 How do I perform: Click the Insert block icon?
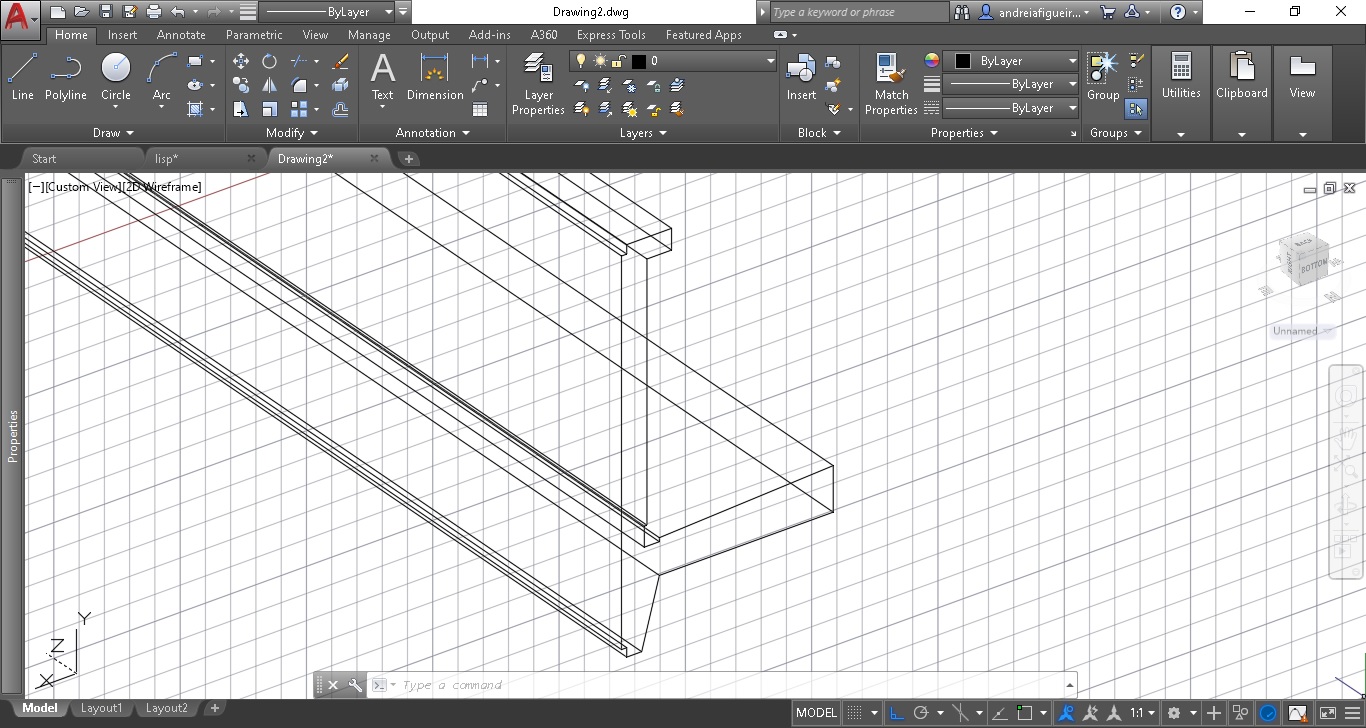(x=801, y=77)
